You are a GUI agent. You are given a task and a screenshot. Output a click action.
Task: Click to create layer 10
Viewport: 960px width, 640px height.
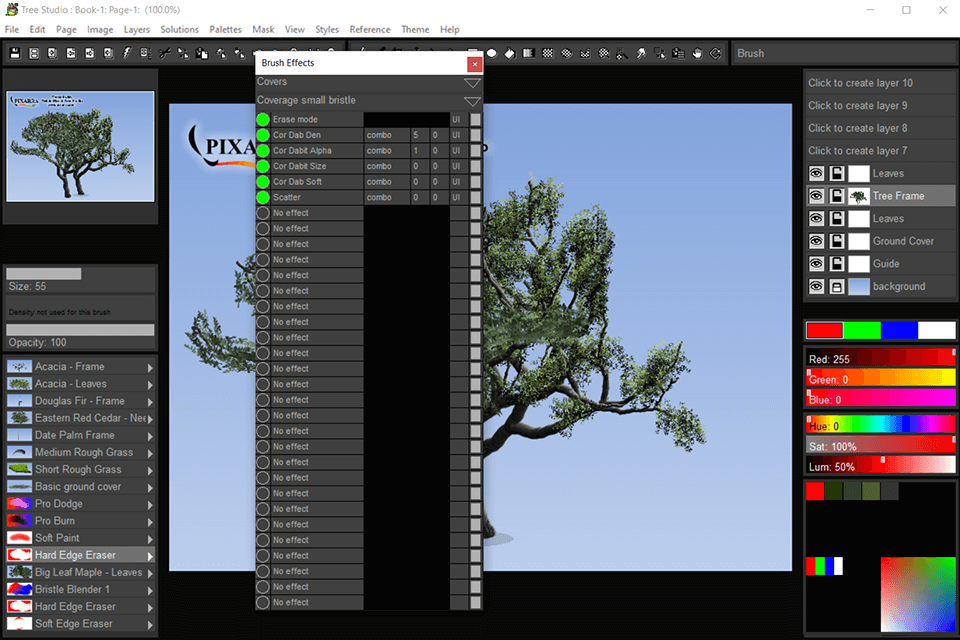[x=879, y=83]
